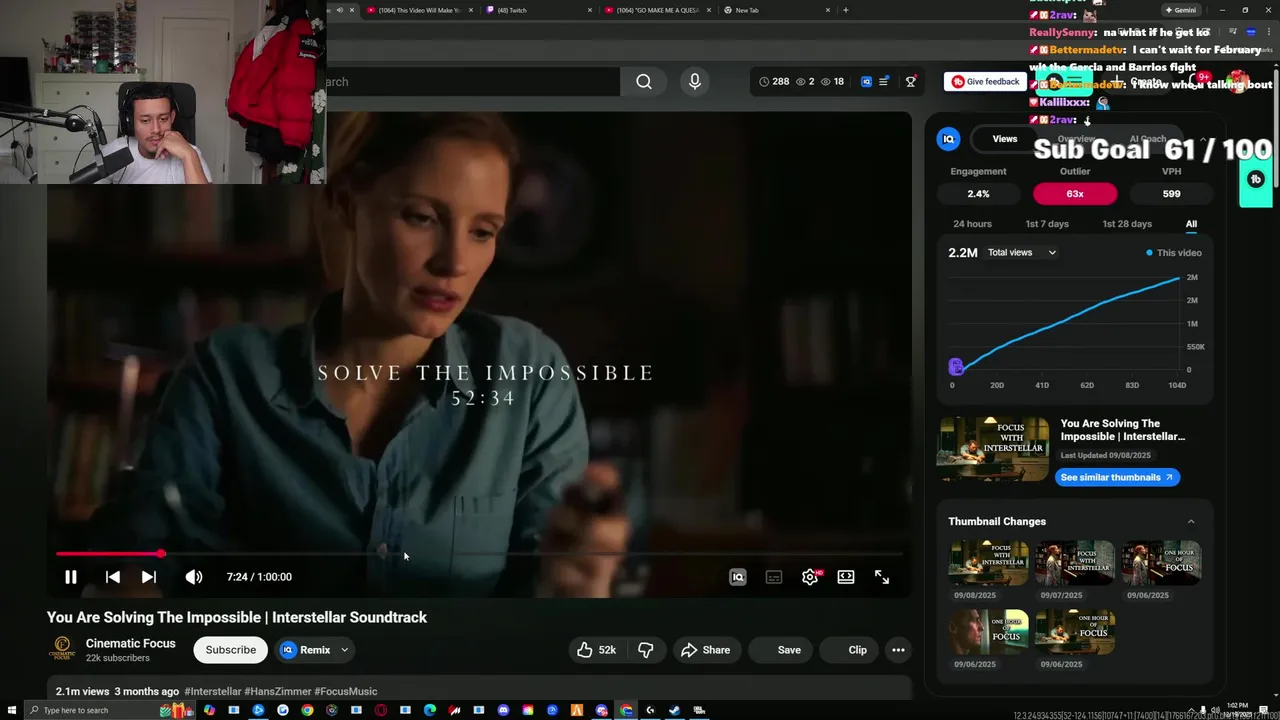This screenshot has height=720, width=1280.
Task: Select the All time range
Action: point(1191,224)
